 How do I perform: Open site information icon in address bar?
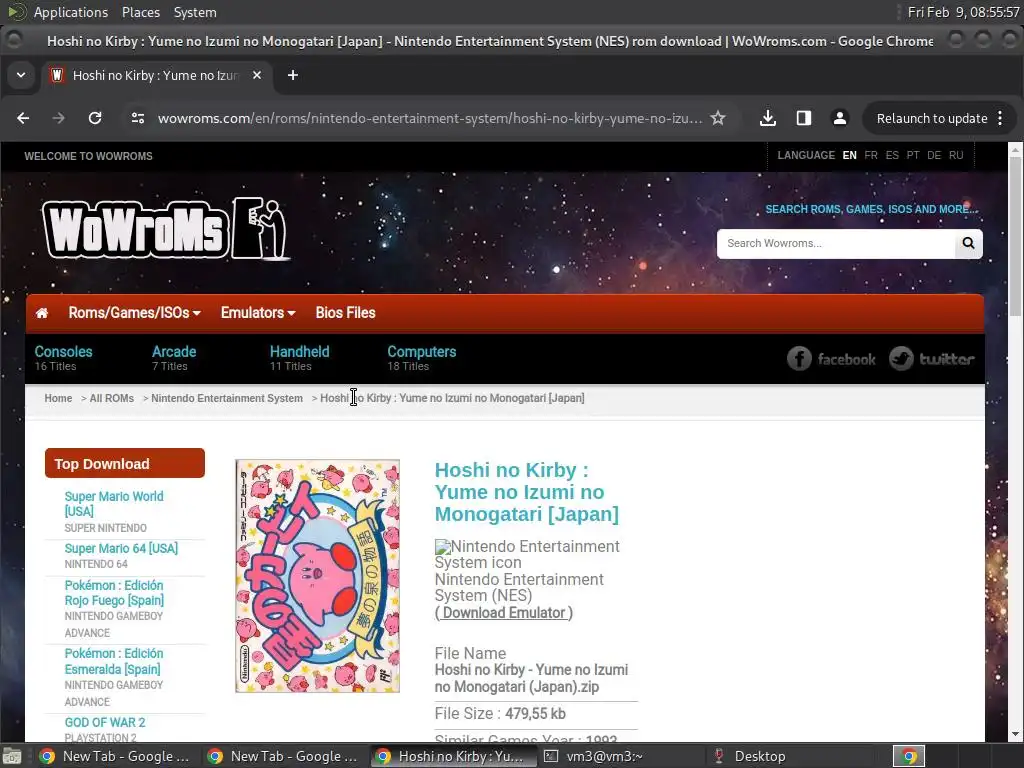138,118
